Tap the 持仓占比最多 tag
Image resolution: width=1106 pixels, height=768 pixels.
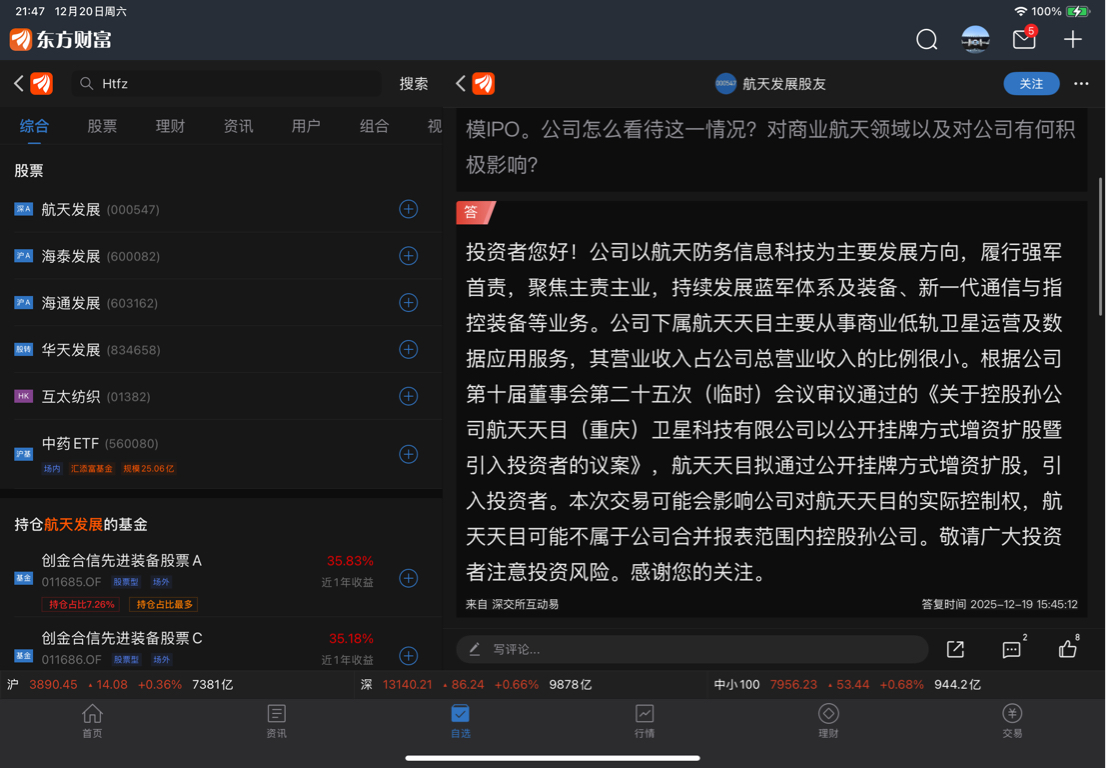point(164,604)
